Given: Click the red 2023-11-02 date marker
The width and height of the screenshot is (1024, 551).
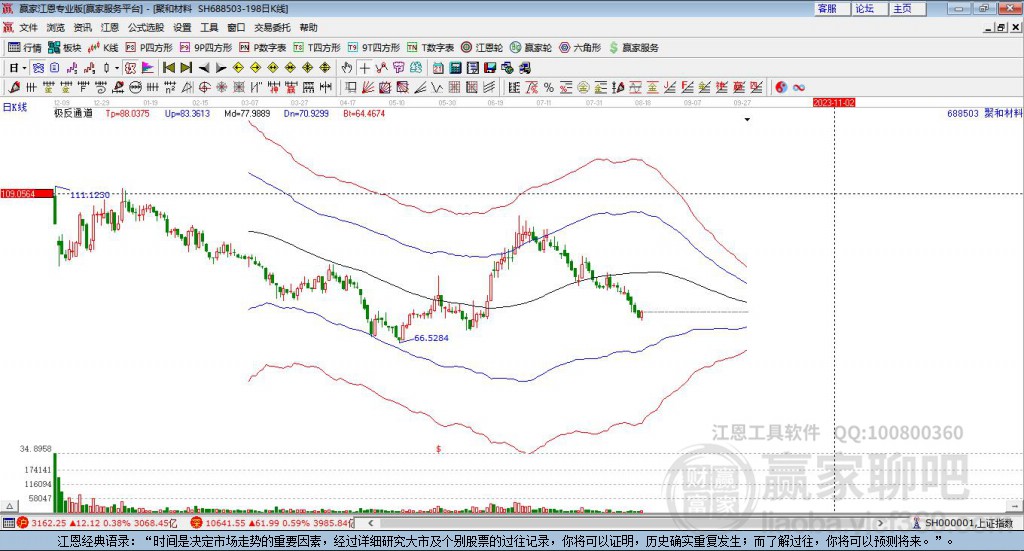Looking at the screenshot, I should pyautogui.click(x=834, y=102).
